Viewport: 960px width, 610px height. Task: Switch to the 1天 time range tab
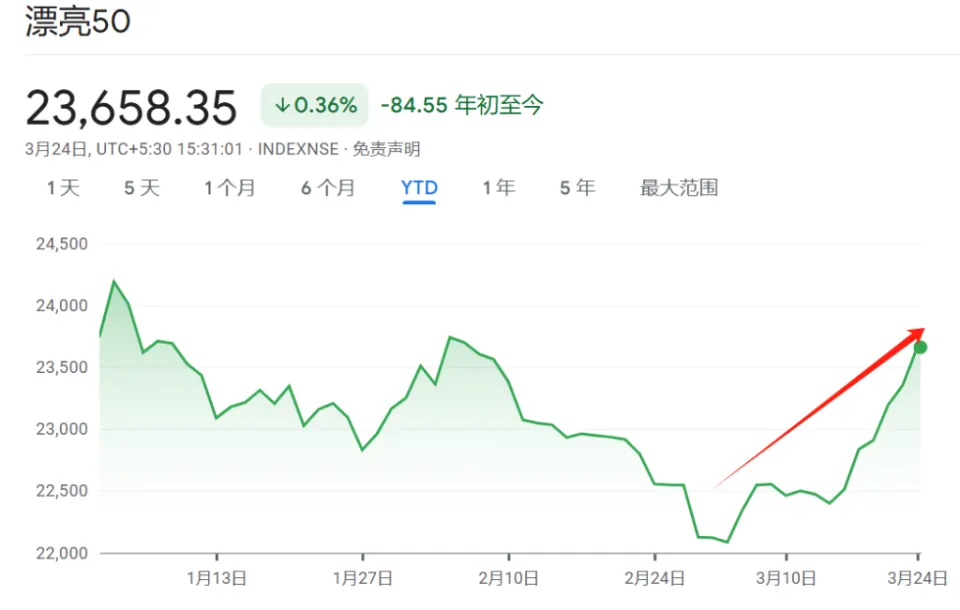pos(63,188)
